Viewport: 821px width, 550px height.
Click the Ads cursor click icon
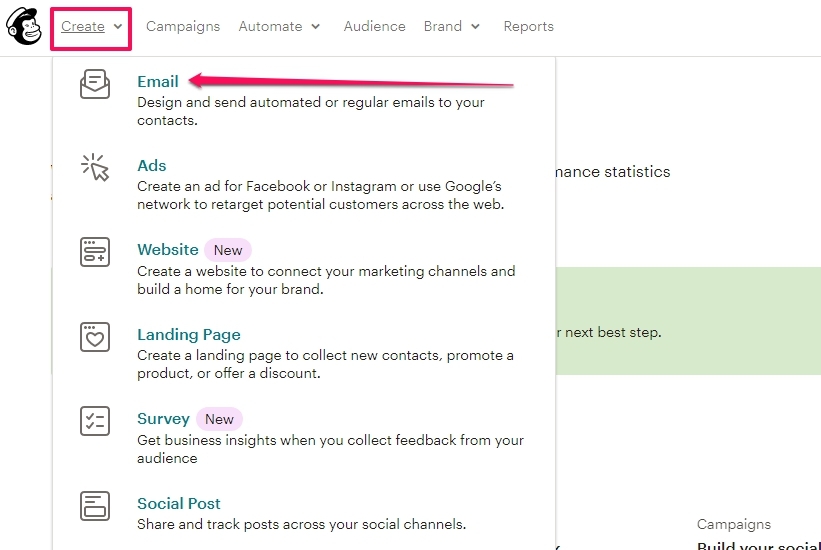pos(95,167)
